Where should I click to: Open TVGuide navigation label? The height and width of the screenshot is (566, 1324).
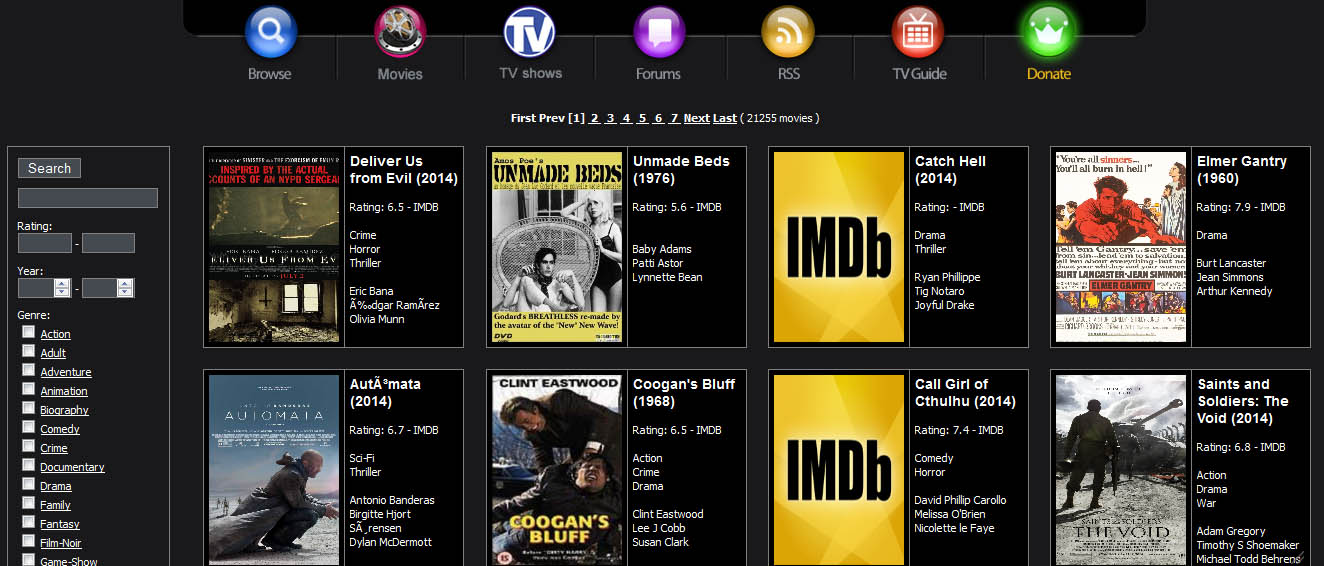pyautogui.click(x=919, y=74)
